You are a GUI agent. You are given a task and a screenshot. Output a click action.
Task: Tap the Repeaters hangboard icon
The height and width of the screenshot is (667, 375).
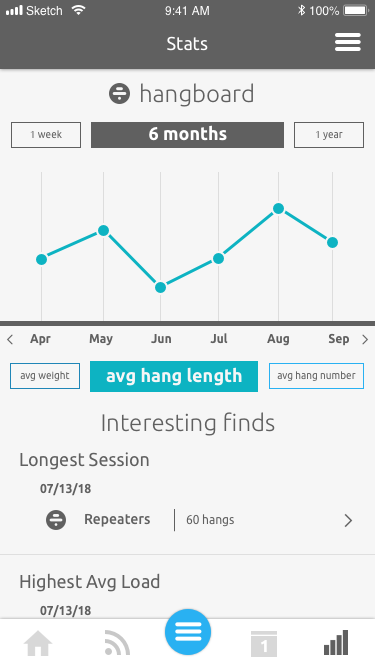[56, 520]
